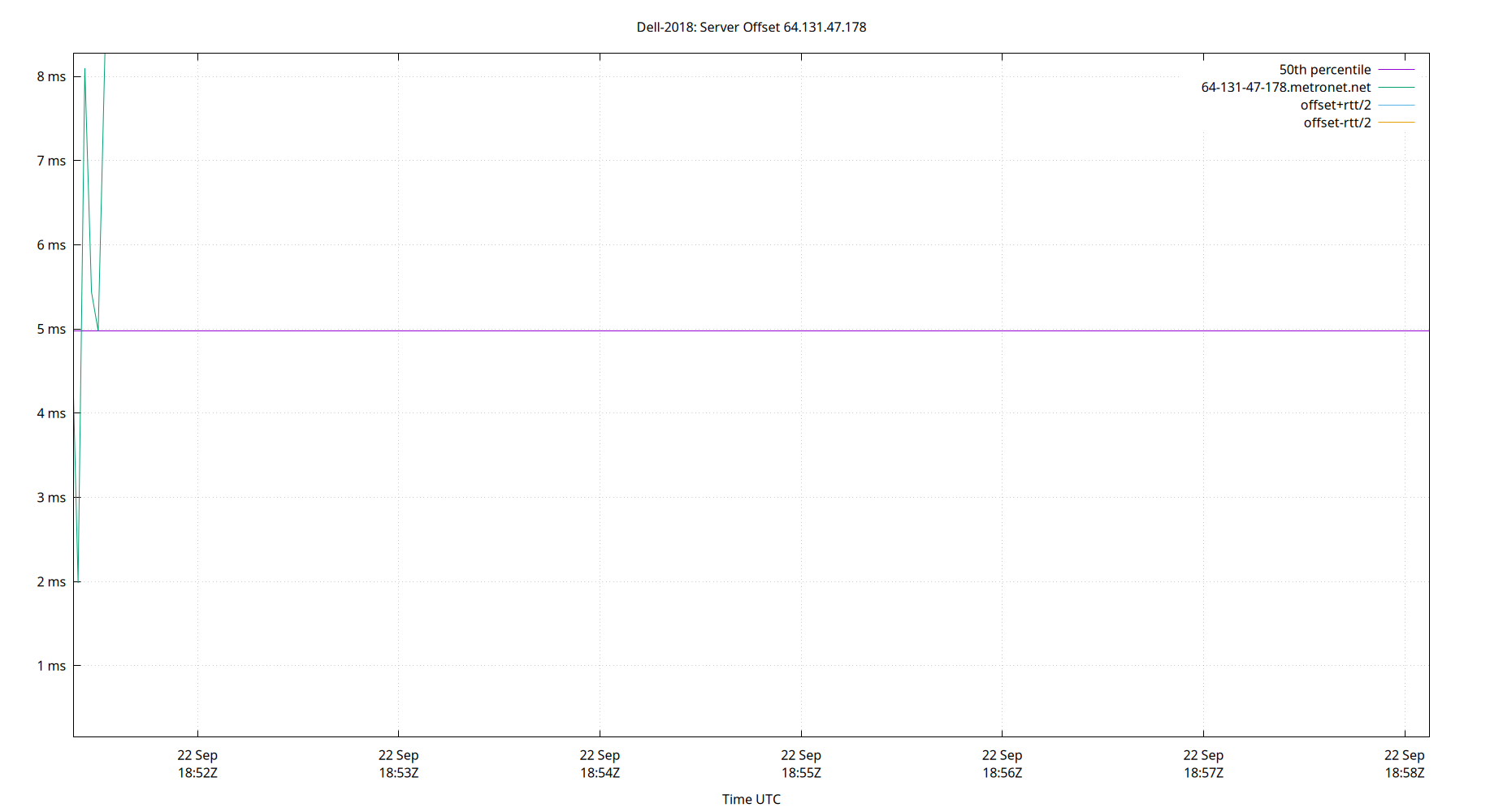Click the 2 ms y-axis label

click(51, 582)
